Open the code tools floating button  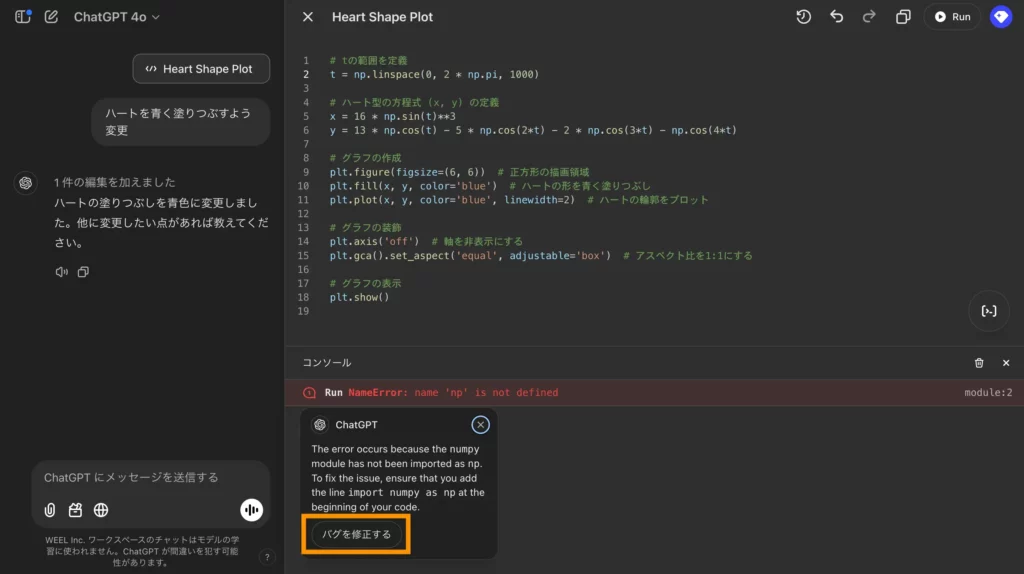click(x=988, y=311)
